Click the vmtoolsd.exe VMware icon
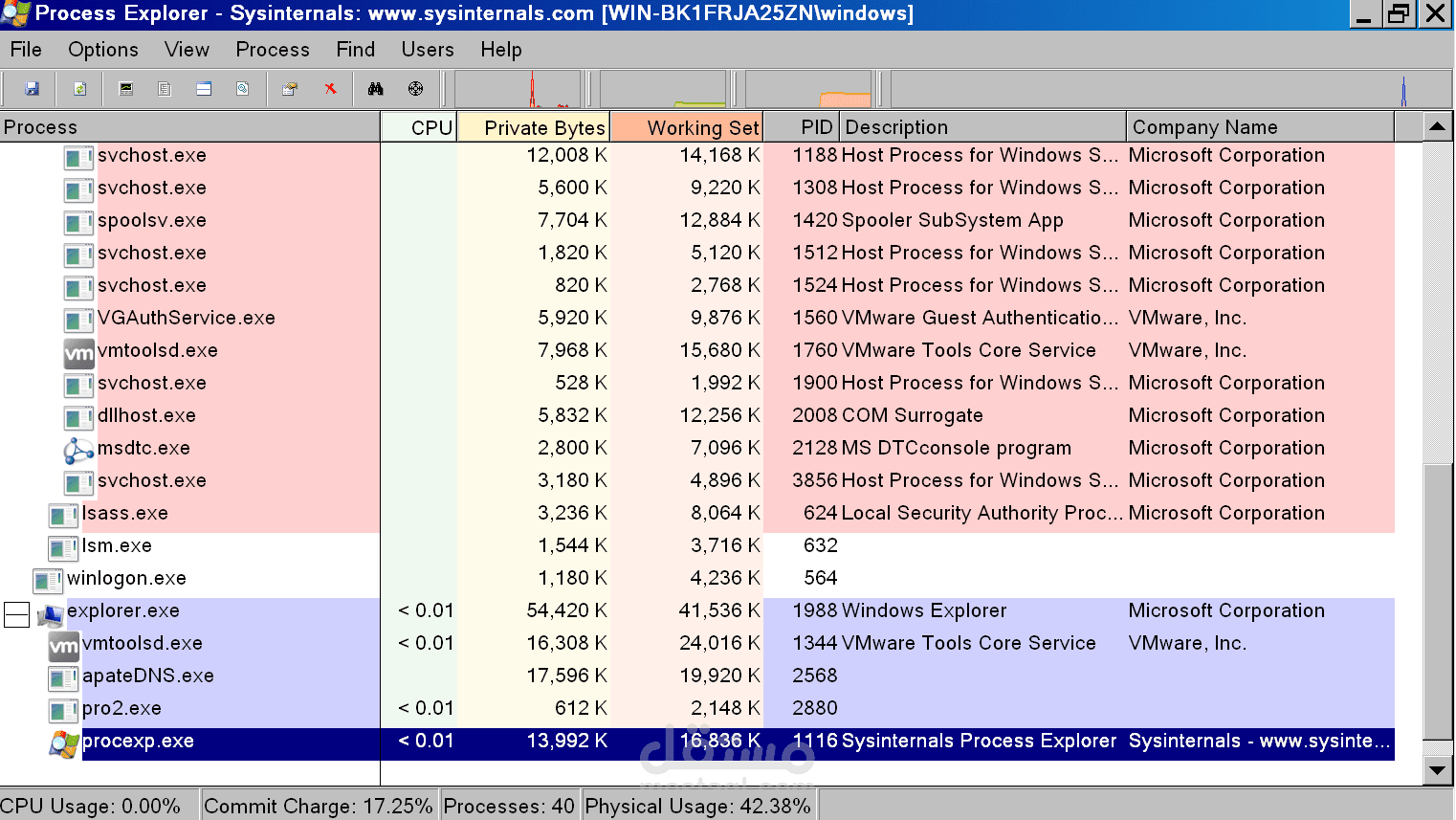The width and height of the screenshot is (1456, 820). 78,353
